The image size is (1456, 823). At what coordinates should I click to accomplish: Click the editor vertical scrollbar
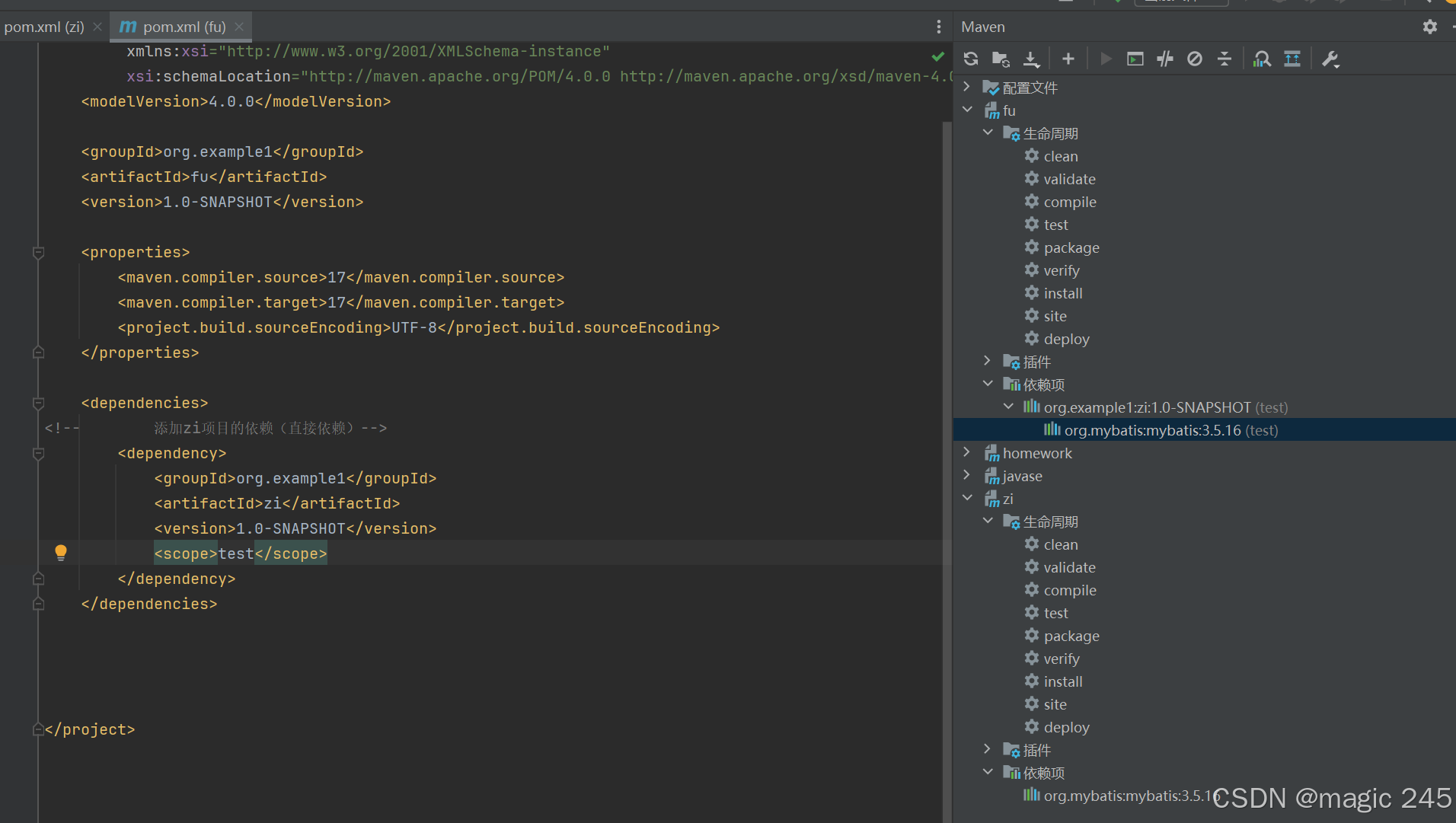point(947,472)
